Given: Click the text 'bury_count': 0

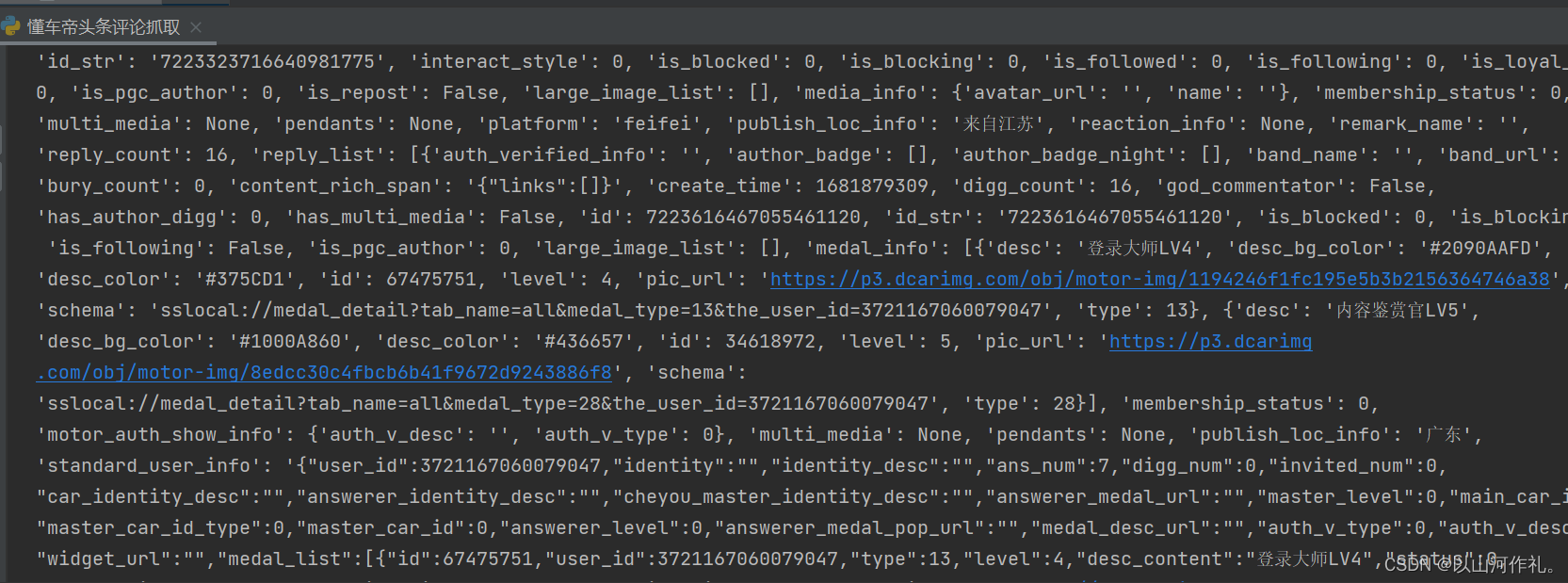Looking at the screenshot, I should pos(121,186).
